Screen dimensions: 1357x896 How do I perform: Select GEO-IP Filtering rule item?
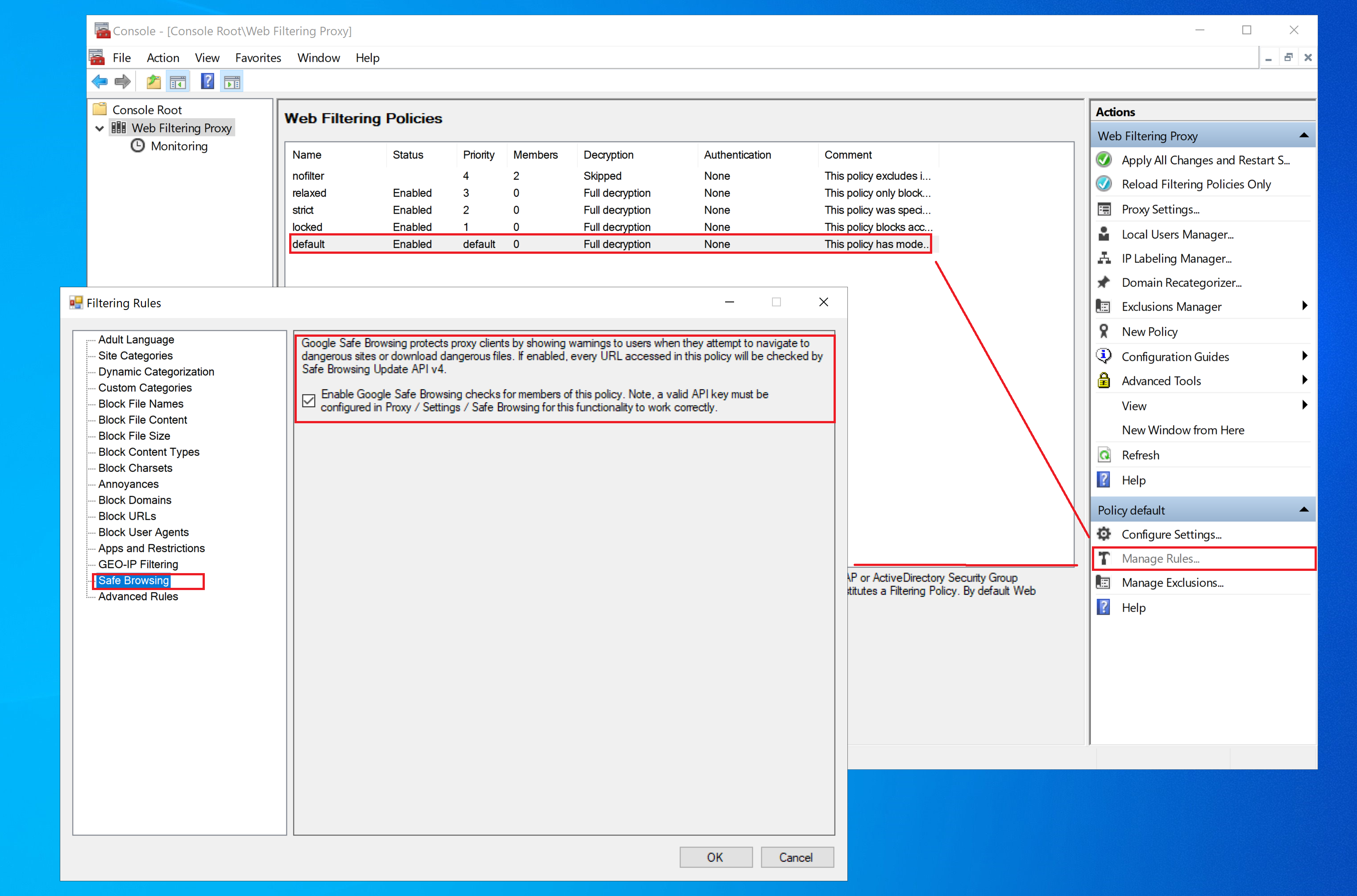point(138,564)
